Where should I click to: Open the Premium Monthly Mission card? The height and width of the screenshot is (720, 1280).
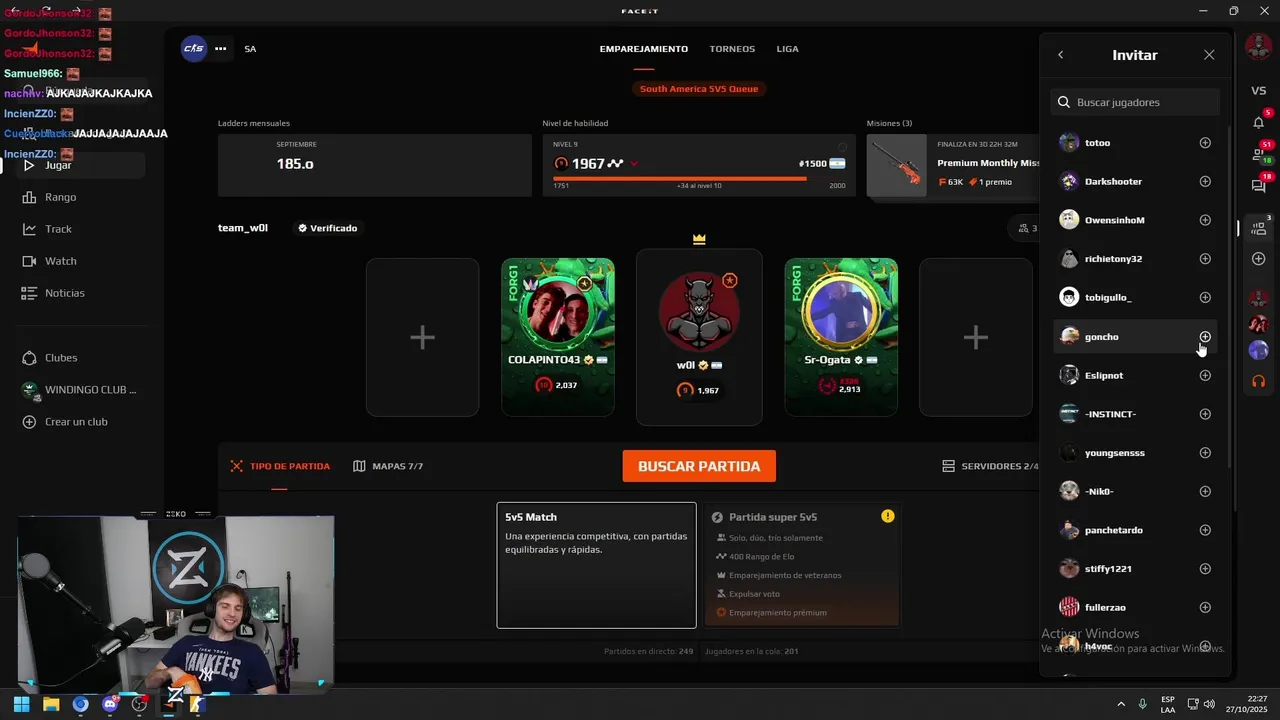point(953,165)
